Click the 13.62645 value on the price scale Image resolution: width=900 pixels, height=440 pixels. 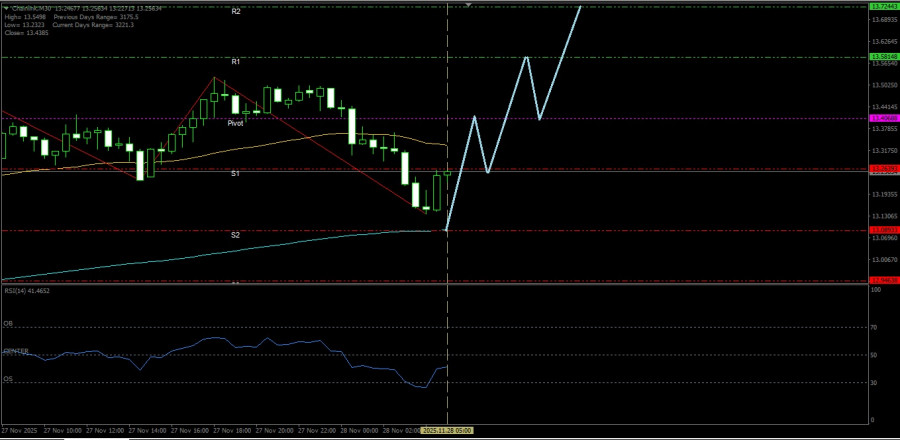pos(884,42)
